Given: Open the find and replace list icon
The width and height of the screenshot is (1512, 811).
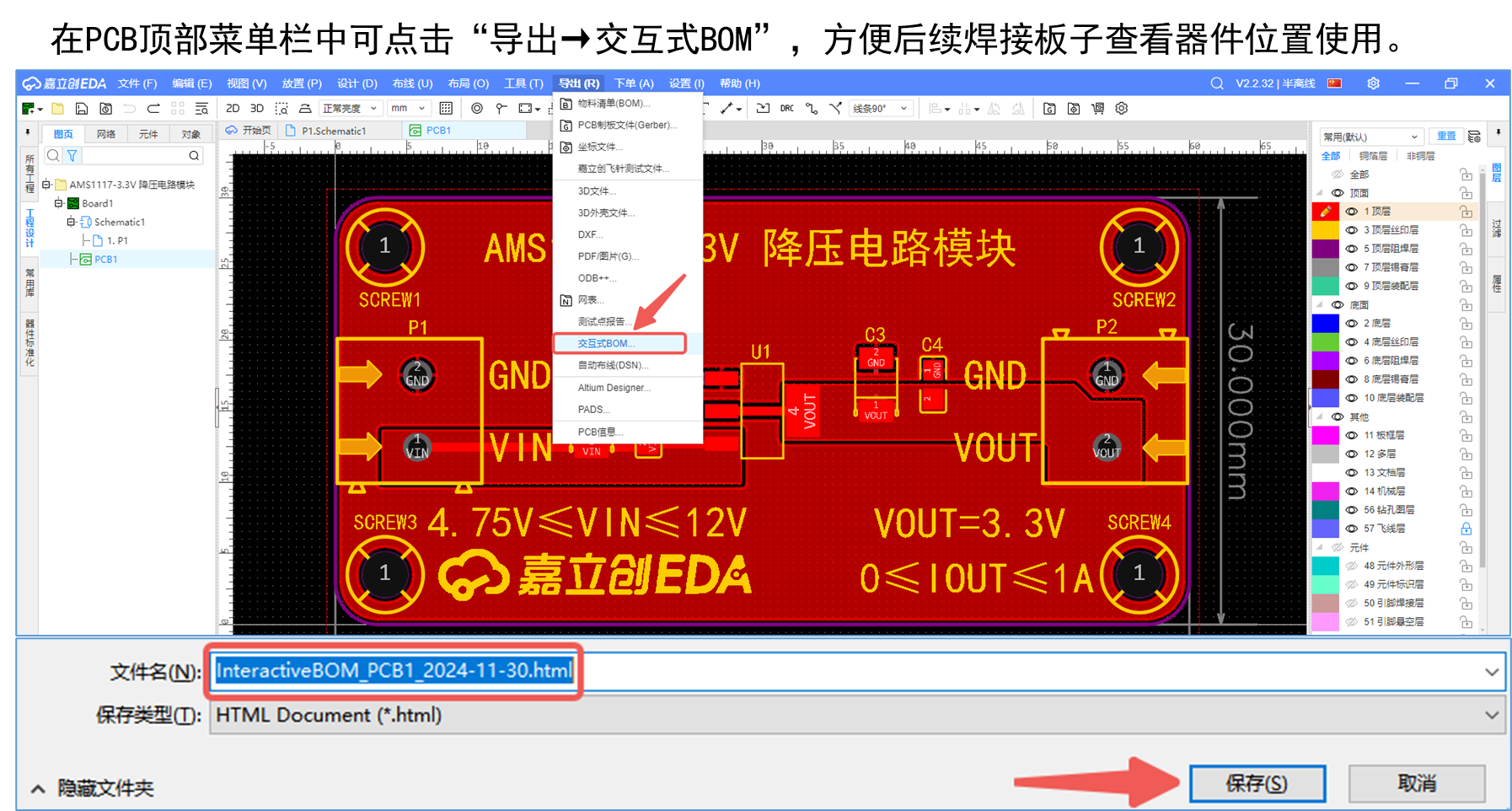Looking at the screenshot, I should pos(201,109).
